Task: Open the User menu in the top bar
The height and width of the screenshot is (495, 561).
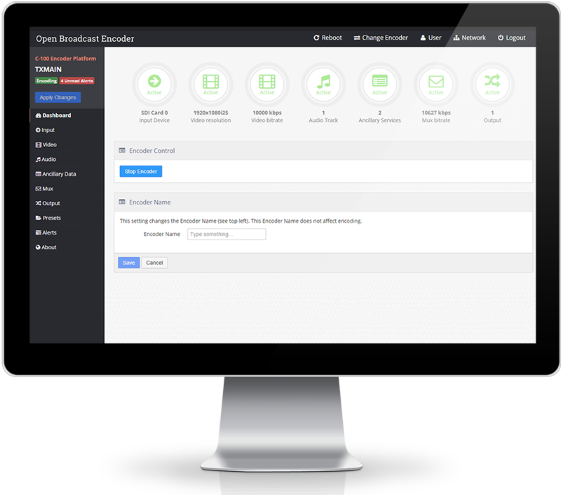Action: click(431, 38)
